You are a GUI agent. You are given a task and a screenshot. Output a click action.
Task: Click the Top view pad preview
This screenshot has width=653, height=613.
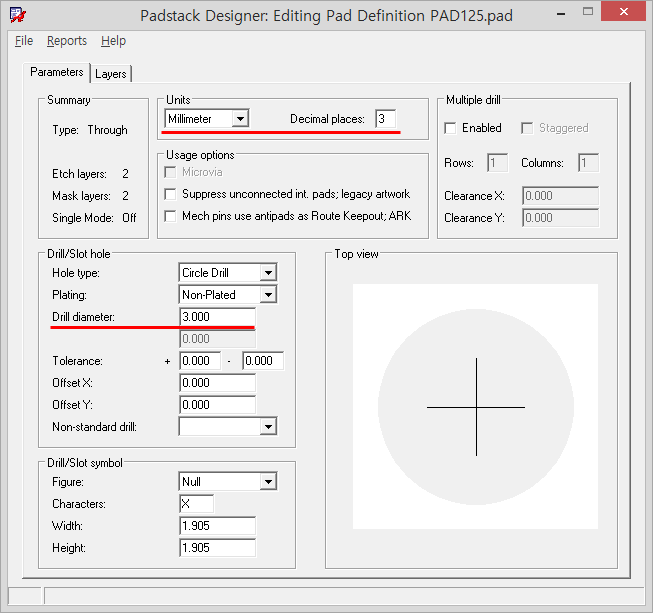coord(476,407)
